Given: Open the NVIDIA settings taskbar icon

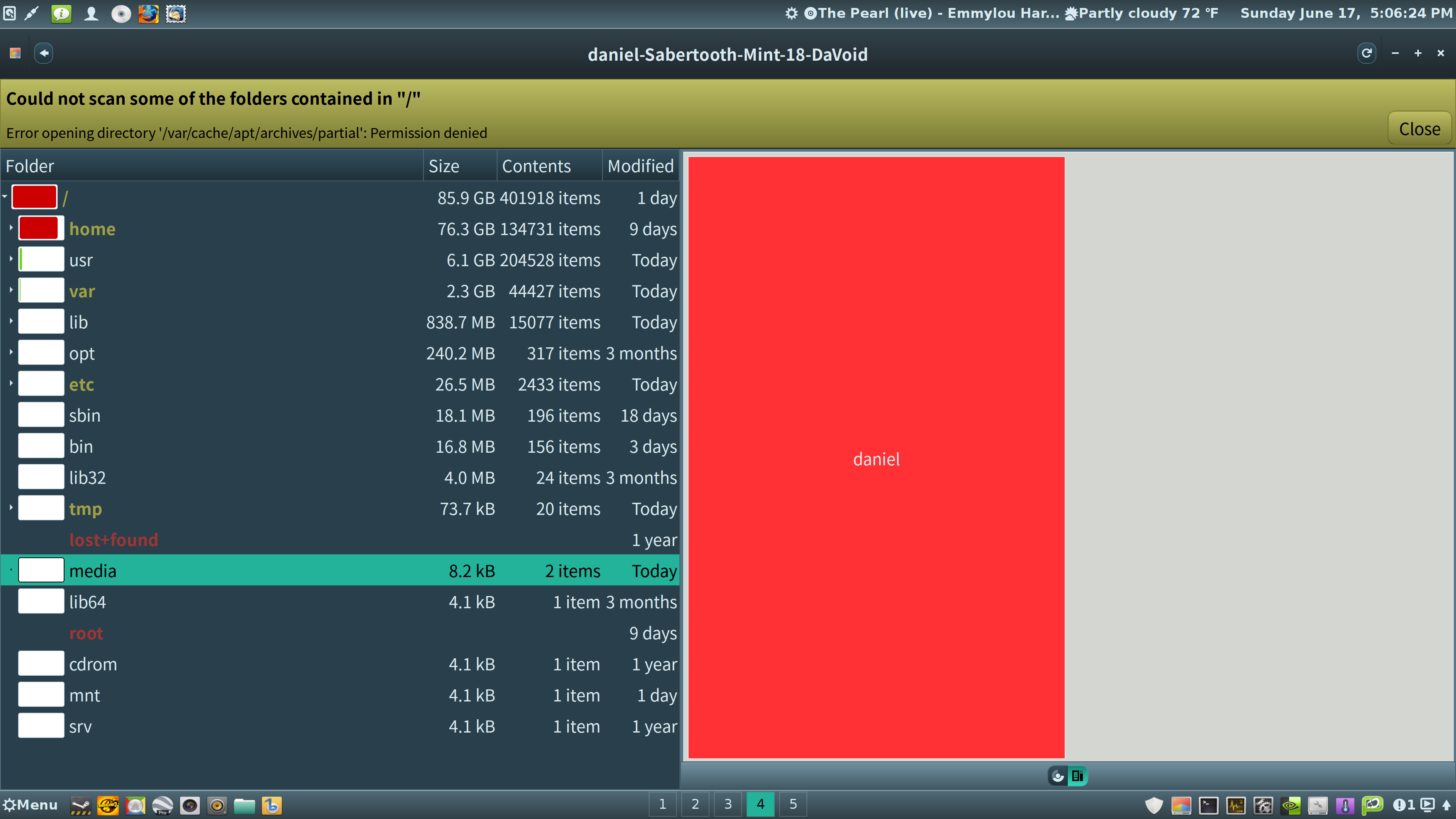Looking at the screenshot, I should pos(1290,805).
